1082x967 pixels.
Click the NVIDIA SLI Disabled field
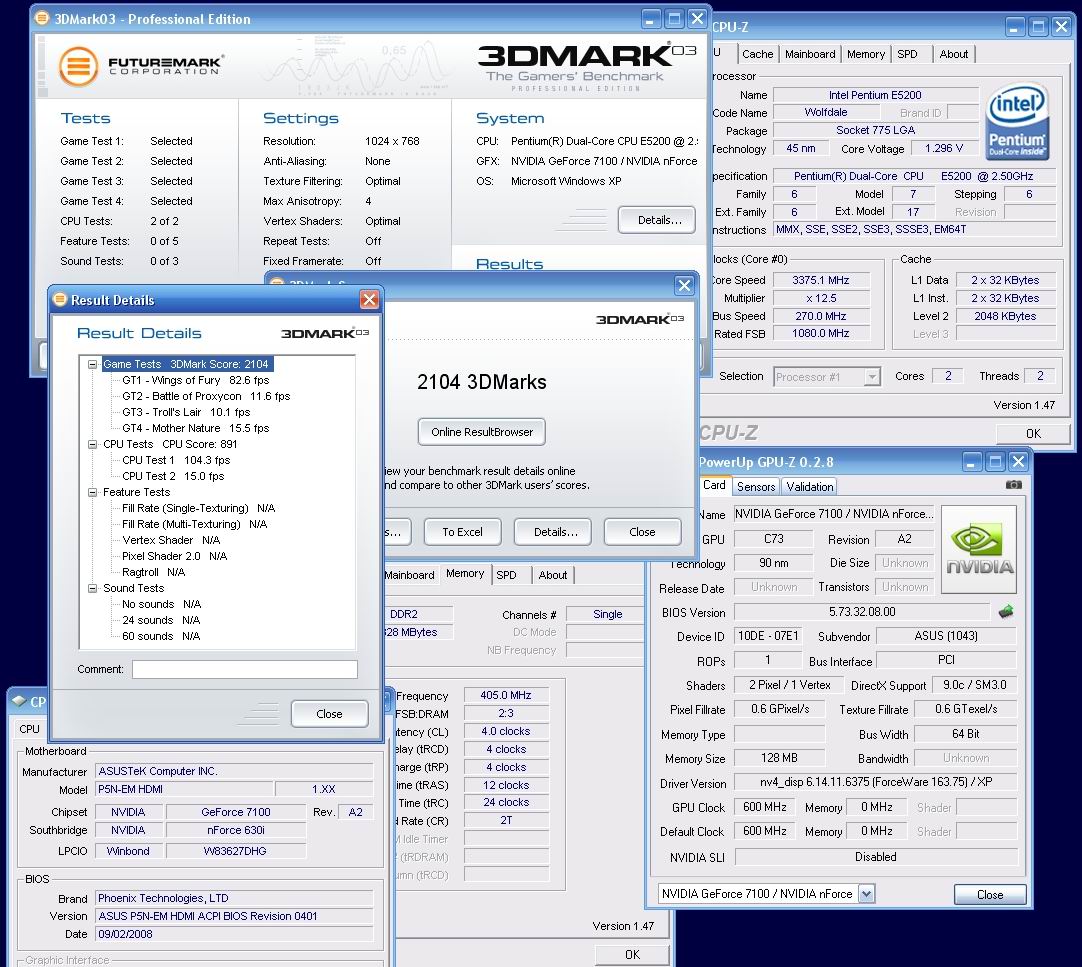click(x=876, y=857)
